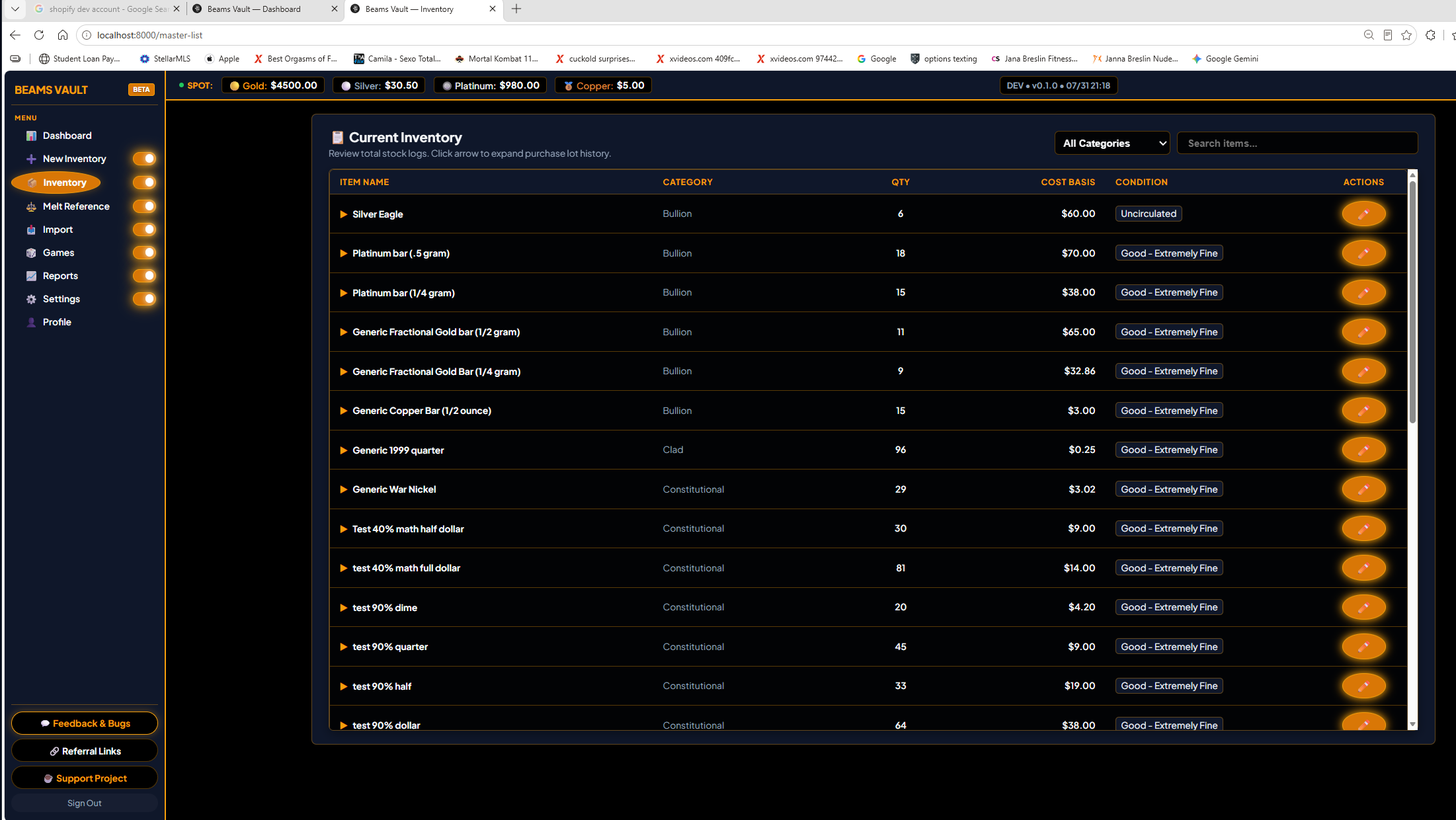Edit the Generic Copper Bar row
This screenshot has width=1456, height=820.
1363,411
